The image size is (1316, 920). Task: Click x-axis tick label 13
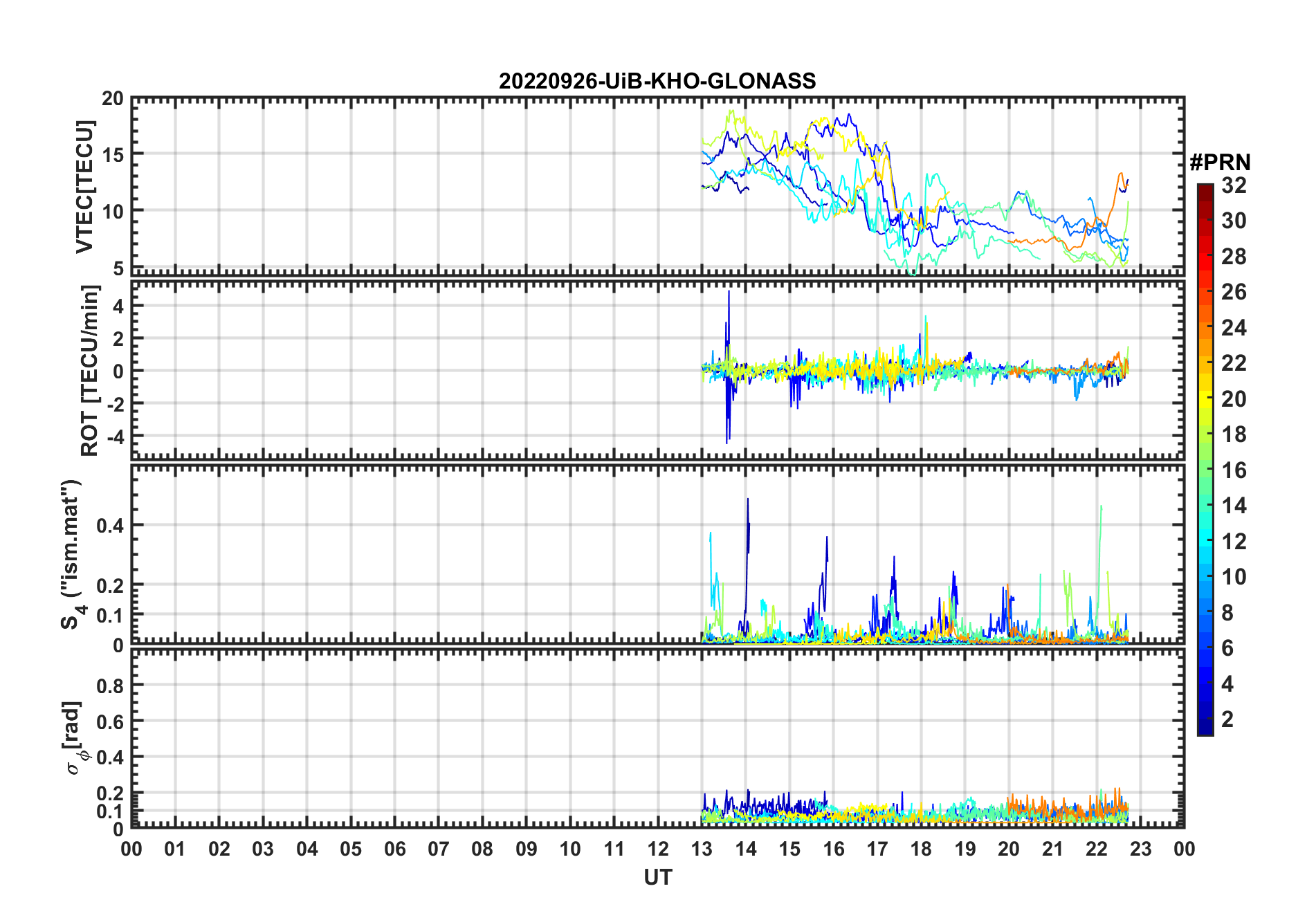coord(702,849)
